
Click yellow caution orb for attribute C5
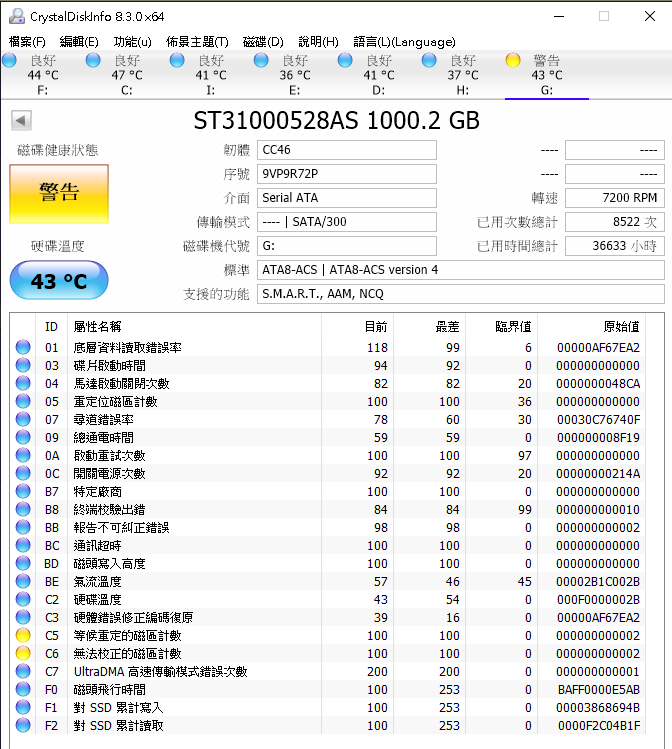point(23,635)
